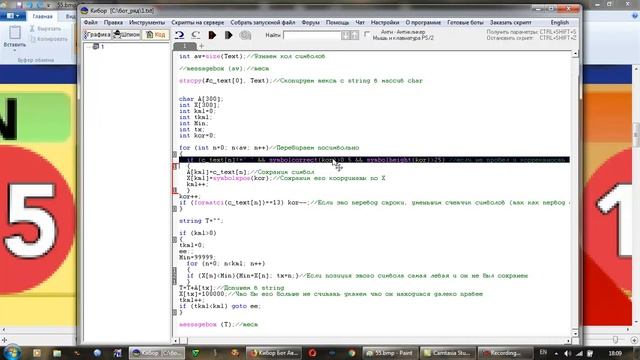640x360 pixels.
Task: Click the volume icon in system tray
Action: pyautogui.click(x=567, y=353)
